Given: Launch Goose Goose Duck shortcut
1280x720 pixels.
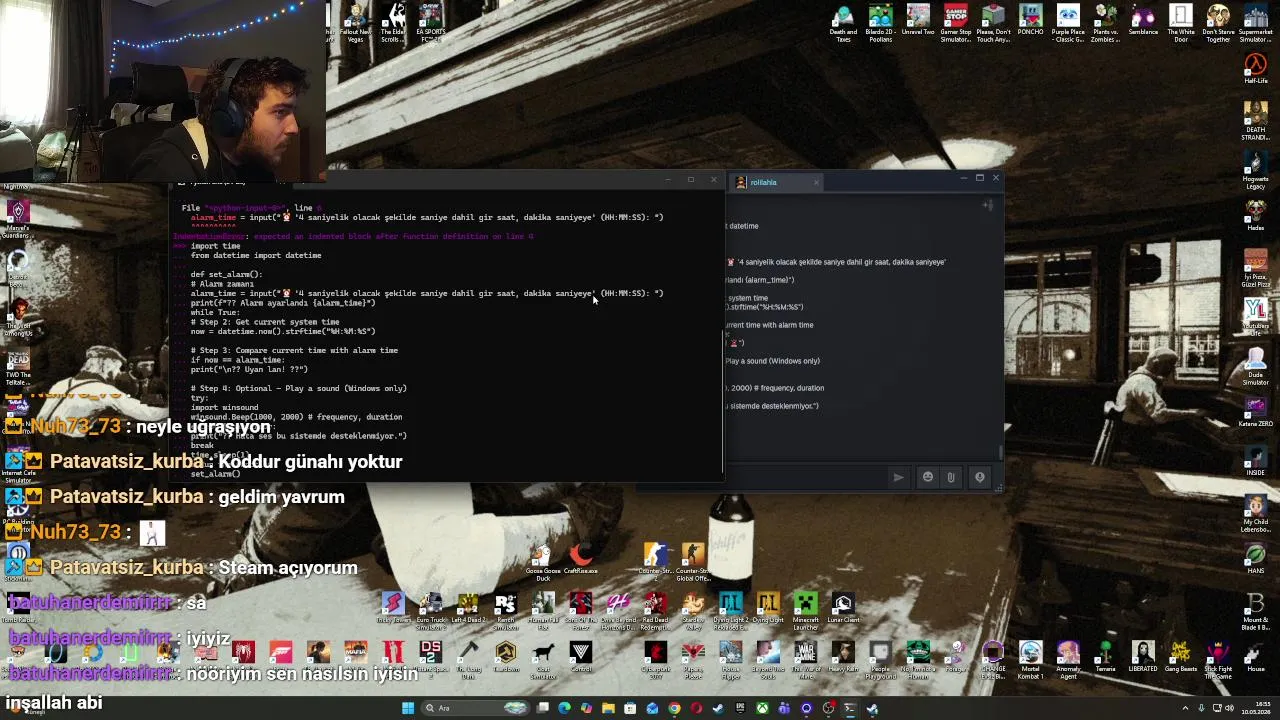Looking at the screenshot, I should pyautogui.click(x=543, y=562).
